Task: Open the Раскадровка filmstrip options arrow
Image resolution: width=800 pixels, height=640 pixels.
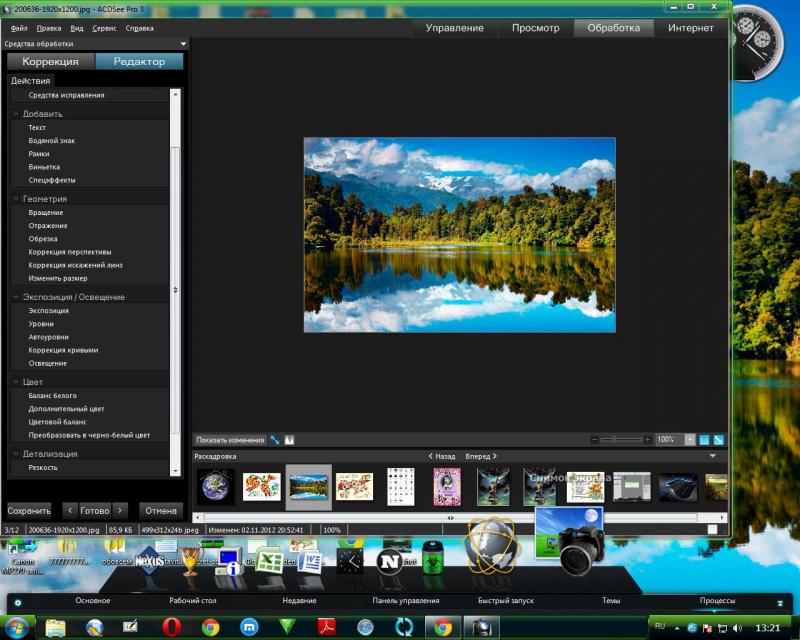Action: [x=713, y=456]
